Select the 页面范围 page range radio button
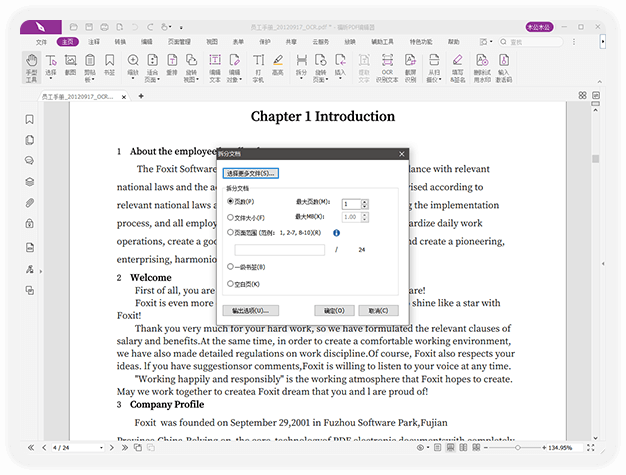626x475 pixels. coord(230,232)
